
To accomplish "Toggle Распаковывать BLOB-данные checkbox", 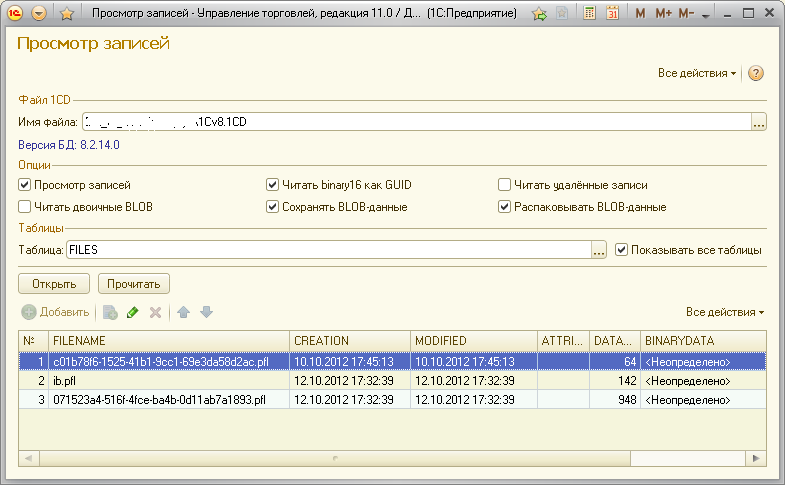I will click(x=504, y=207).
